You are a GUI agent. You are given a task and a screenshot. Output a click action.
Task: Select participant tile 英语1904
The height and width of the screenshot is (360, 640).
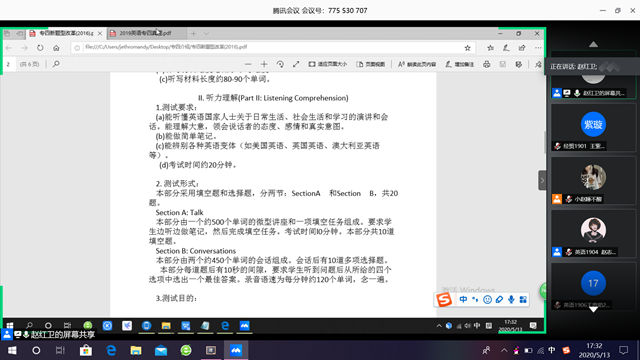click(x=593, y=233)
